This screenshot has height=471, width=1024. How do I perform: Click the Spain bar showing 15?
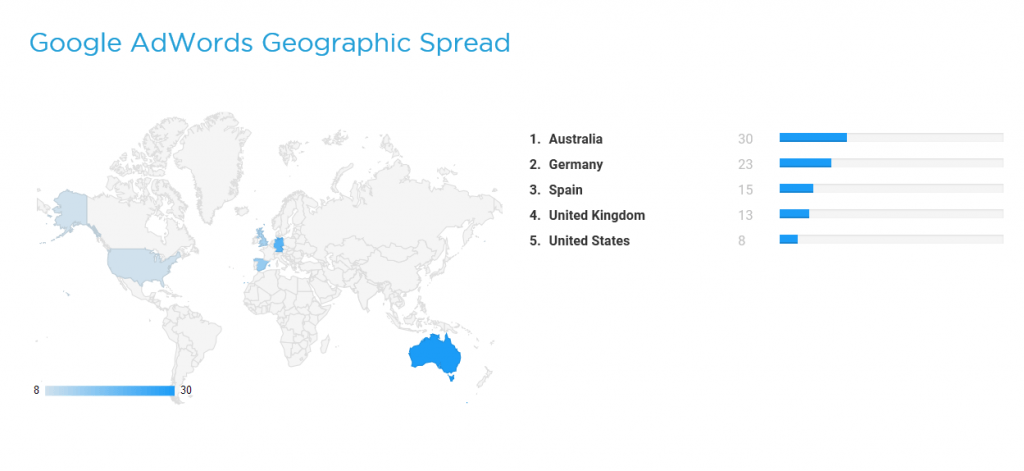point(796,188)
